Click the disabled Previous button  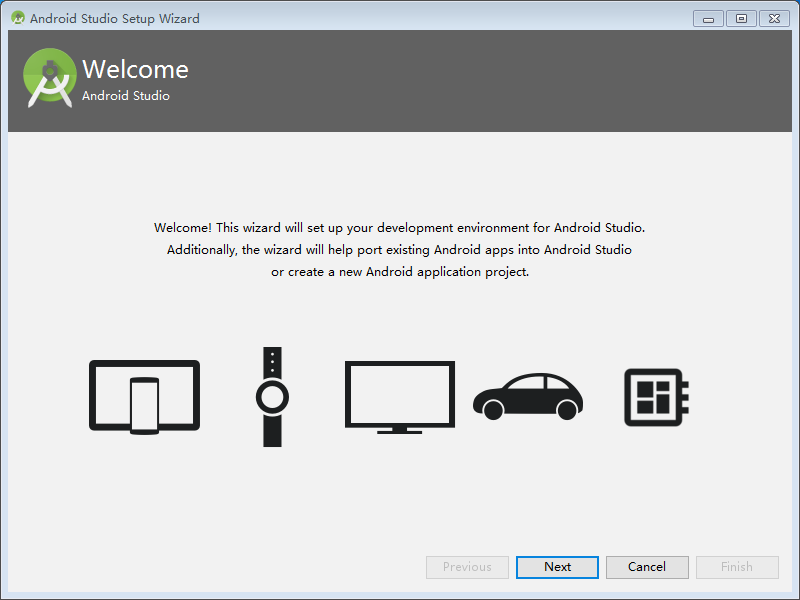point(467,567)
